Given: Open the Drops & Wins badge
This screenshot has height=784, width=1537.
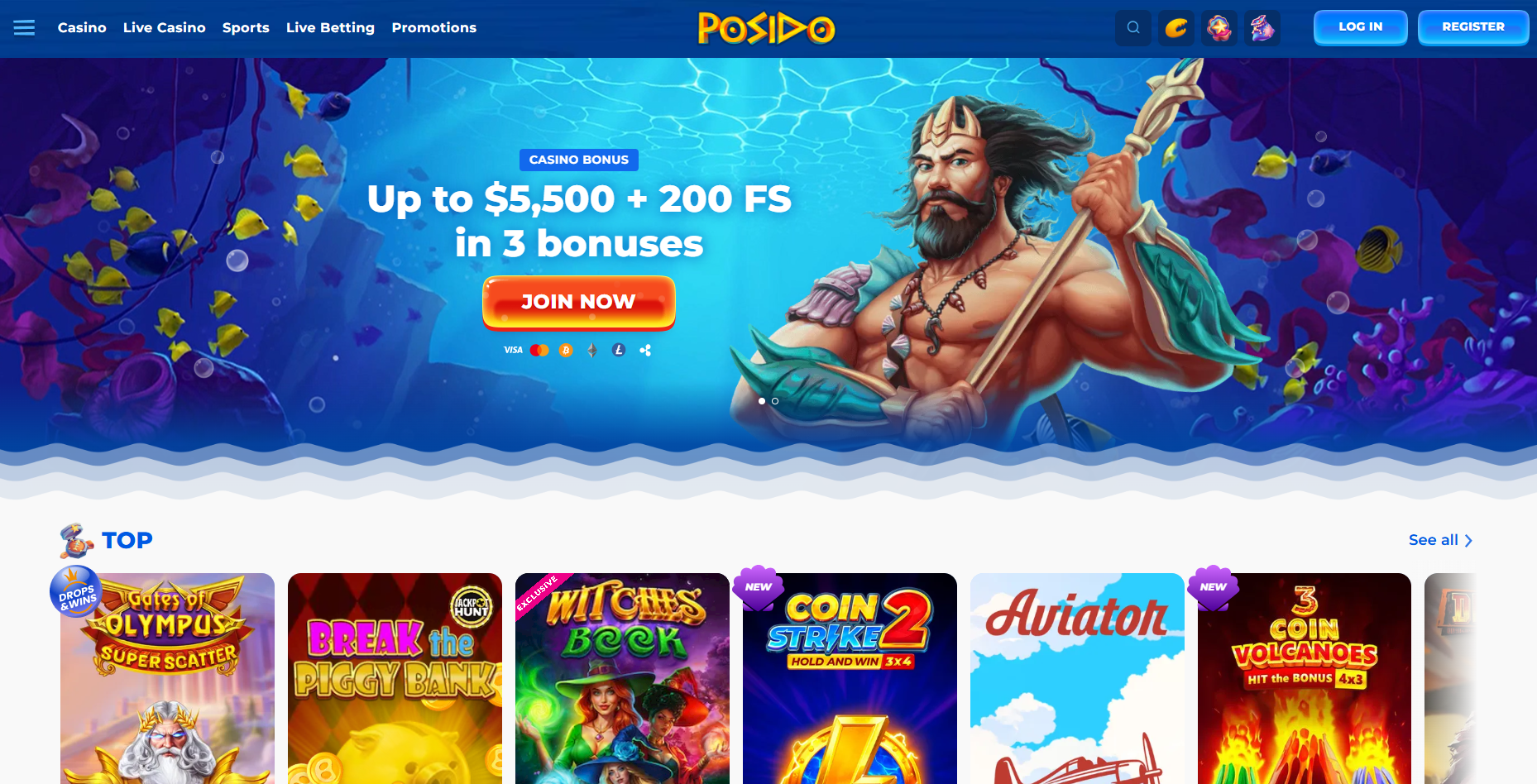Looking at the screenshot, I should pos(76,592).
